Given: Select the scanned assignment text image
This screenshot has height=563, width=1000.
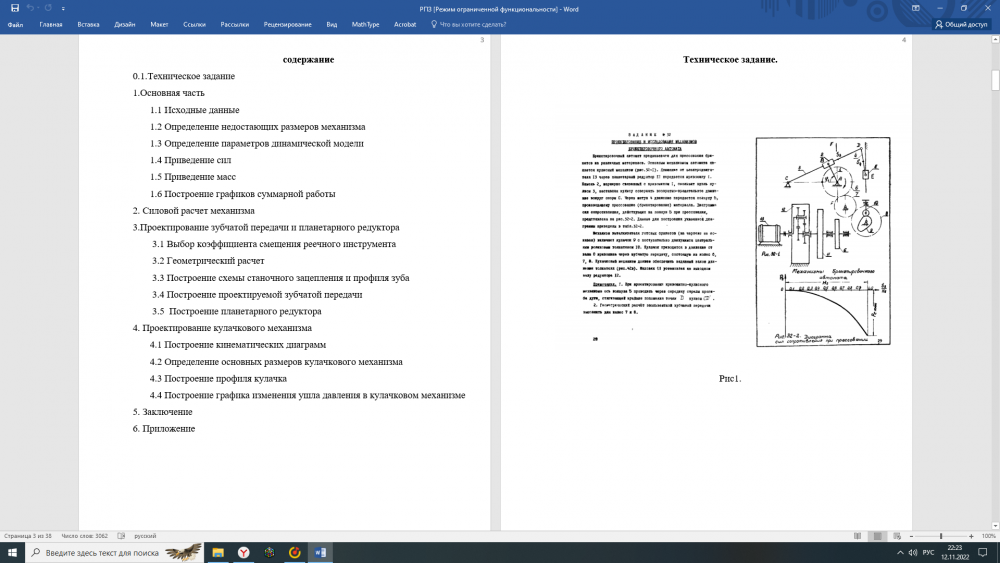Looking at the screenshot, I should coord(650,237).
